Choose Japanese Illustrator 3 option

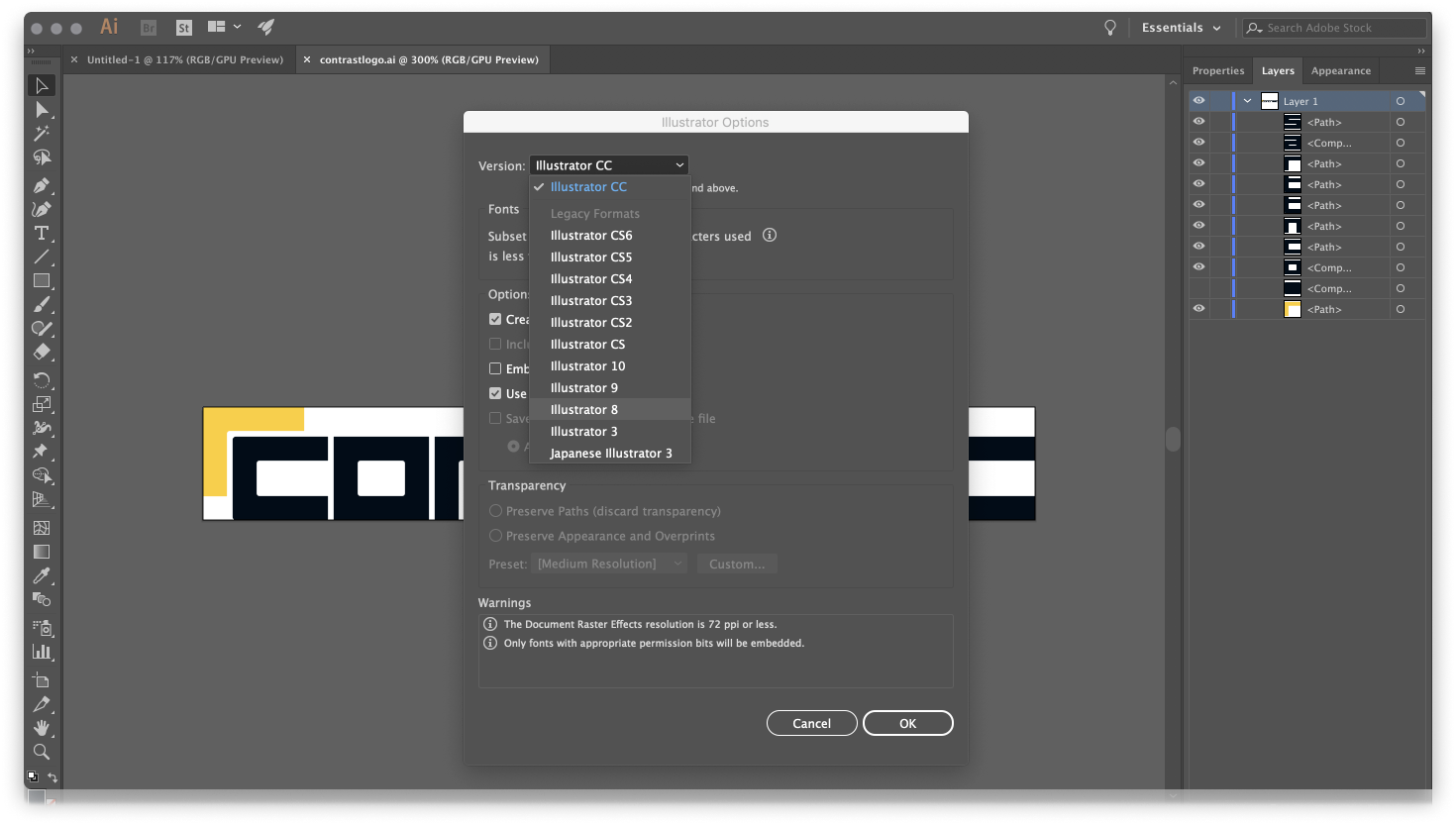(x=610, y=454)
